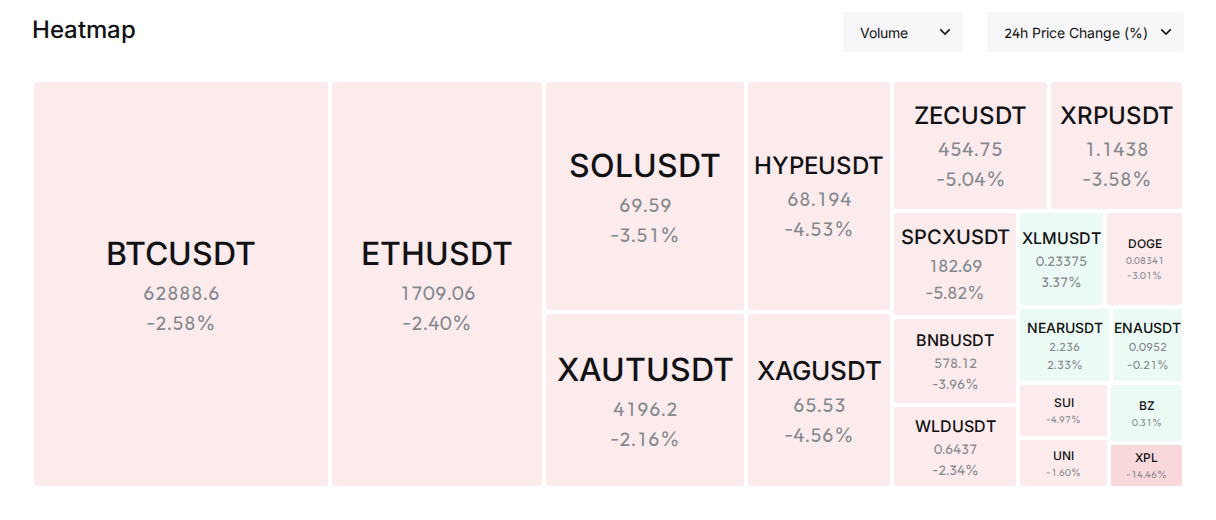Expand the 24h Price Change (%) dropdown
The width and height of the screenshot is (1216, 520).
click(x=1085, y=32)
